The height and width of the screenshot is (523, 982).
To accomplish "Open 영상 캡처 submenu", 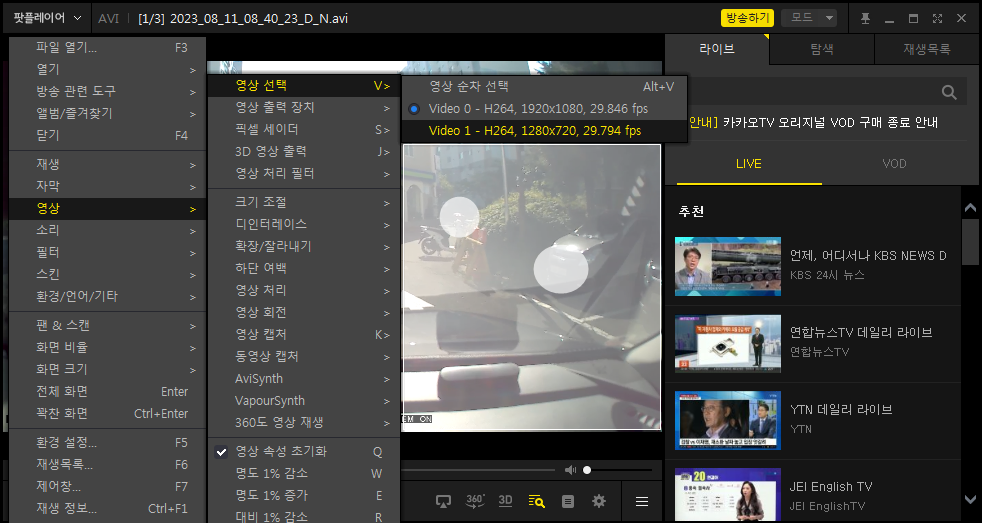I will point(304,335).
